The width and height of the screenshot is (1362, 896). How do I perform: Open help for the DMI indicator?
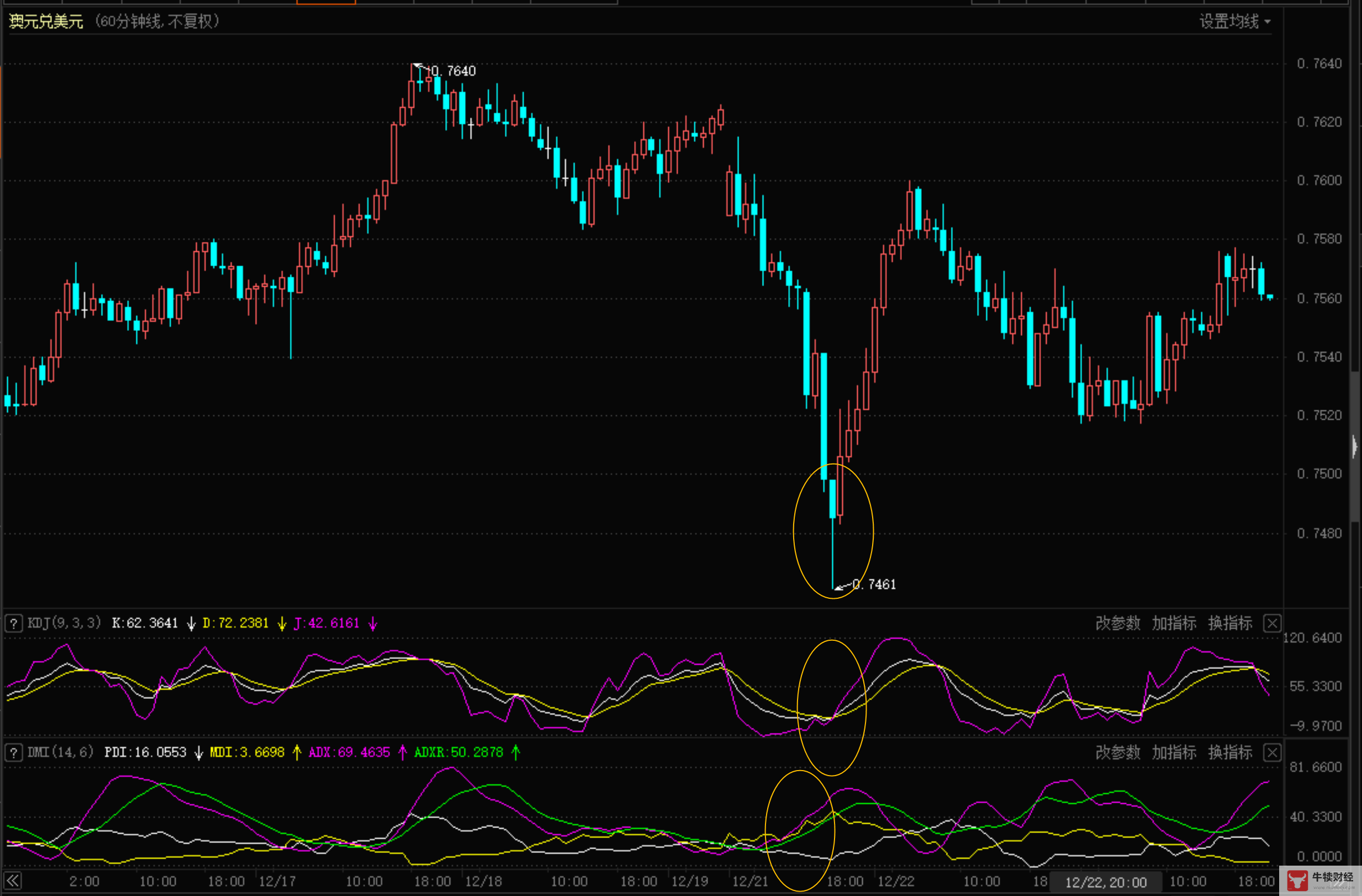pyautogui.click(x=14, y=752)
